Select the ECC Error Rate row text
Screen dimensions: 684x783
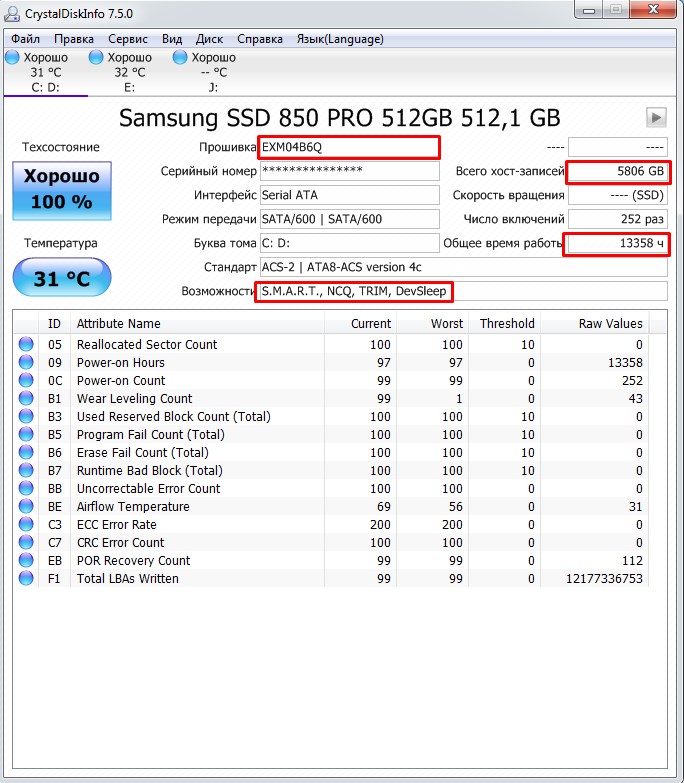point(117,524)
